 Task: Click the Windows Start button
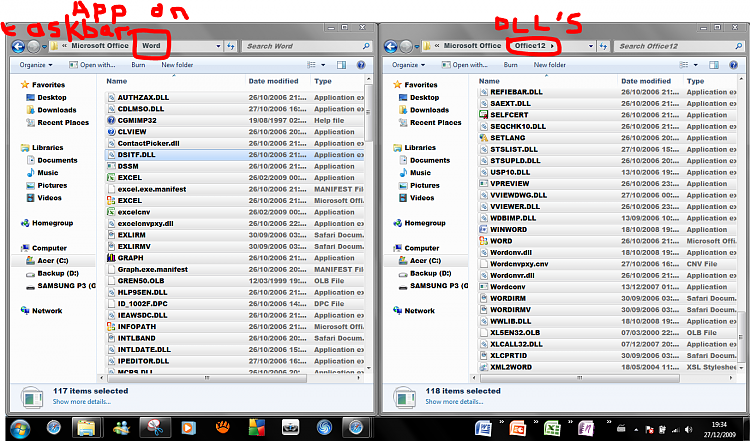point(18,428)
